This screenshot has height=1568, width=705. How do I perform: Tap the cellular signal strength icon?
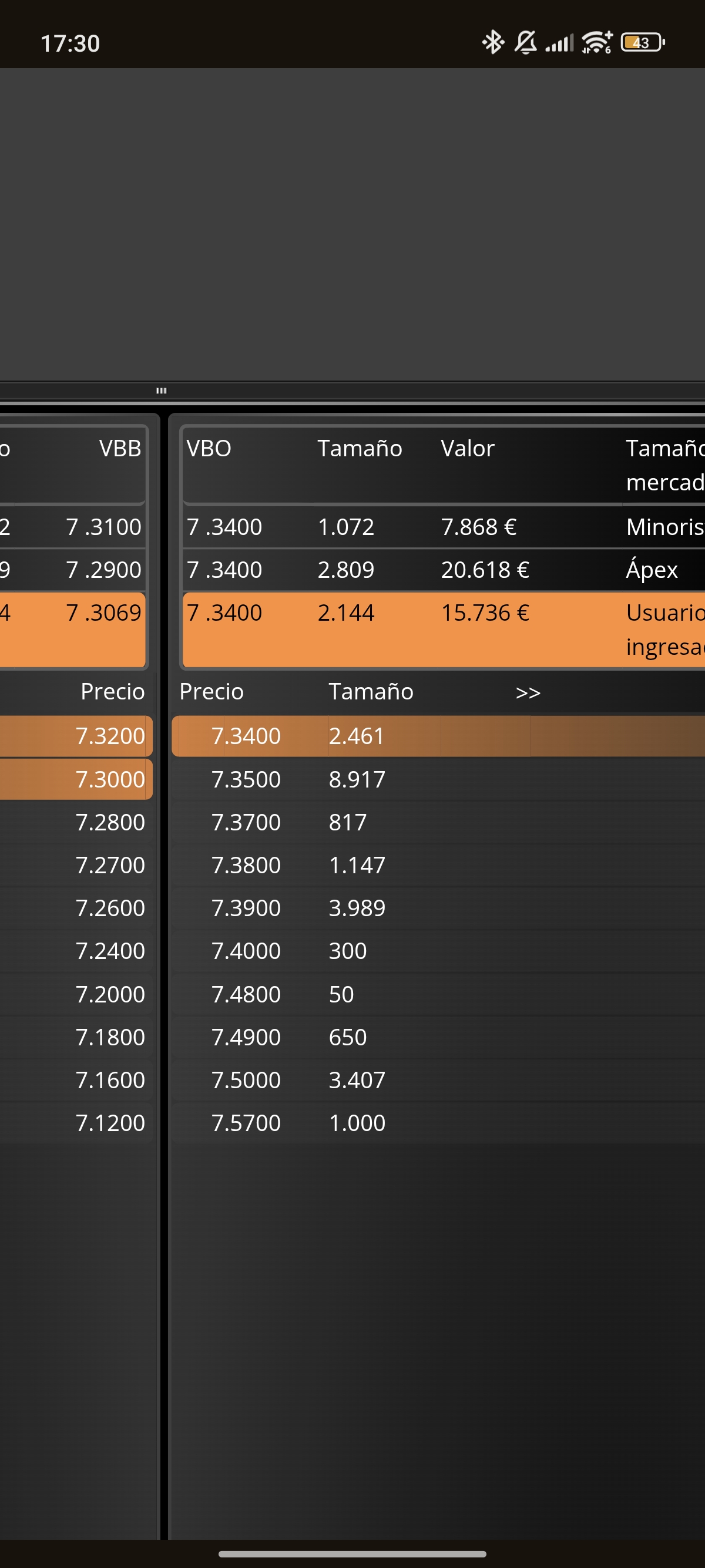559,44
